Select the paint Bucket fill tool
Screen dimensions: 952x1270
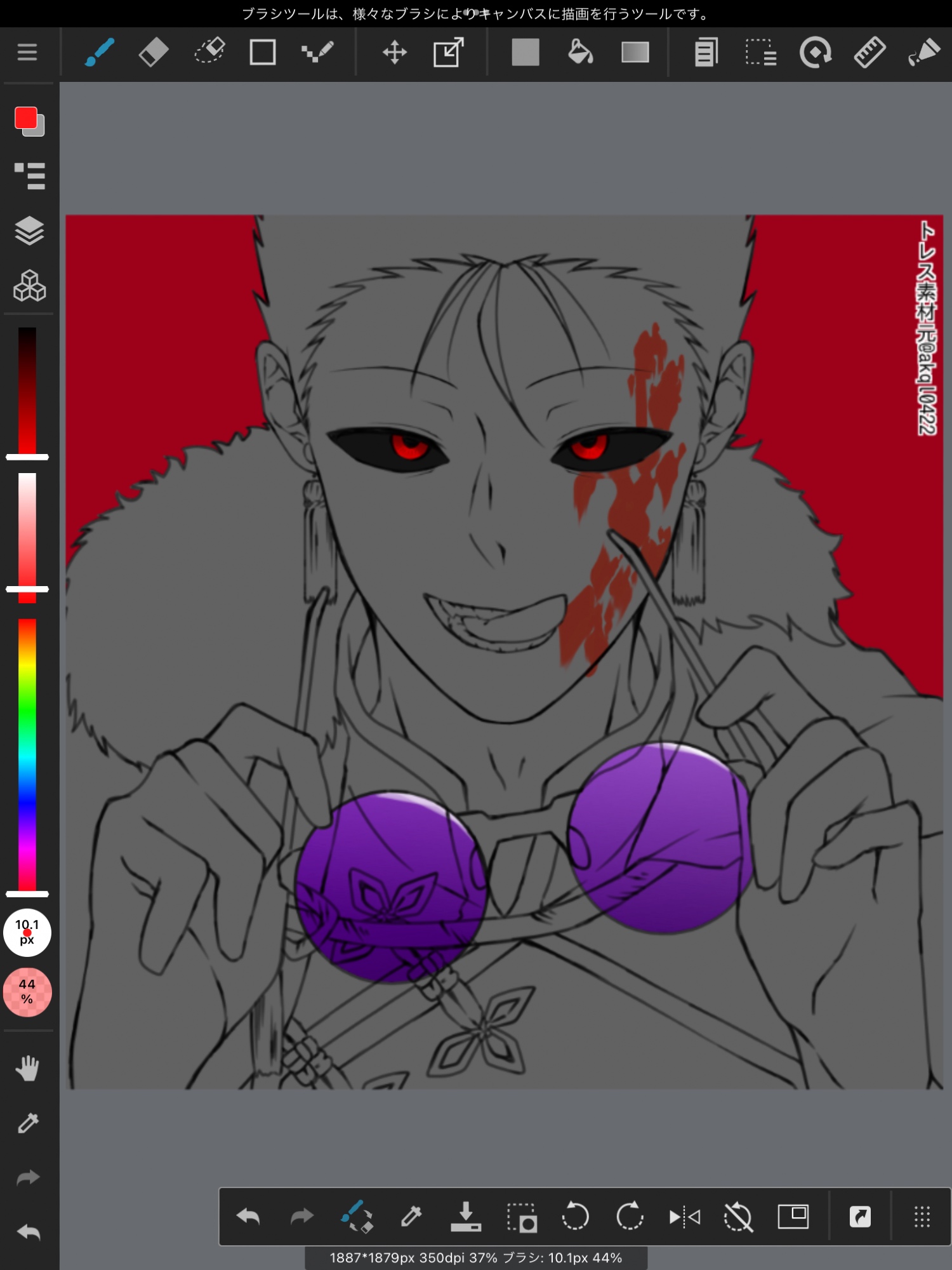580,52
